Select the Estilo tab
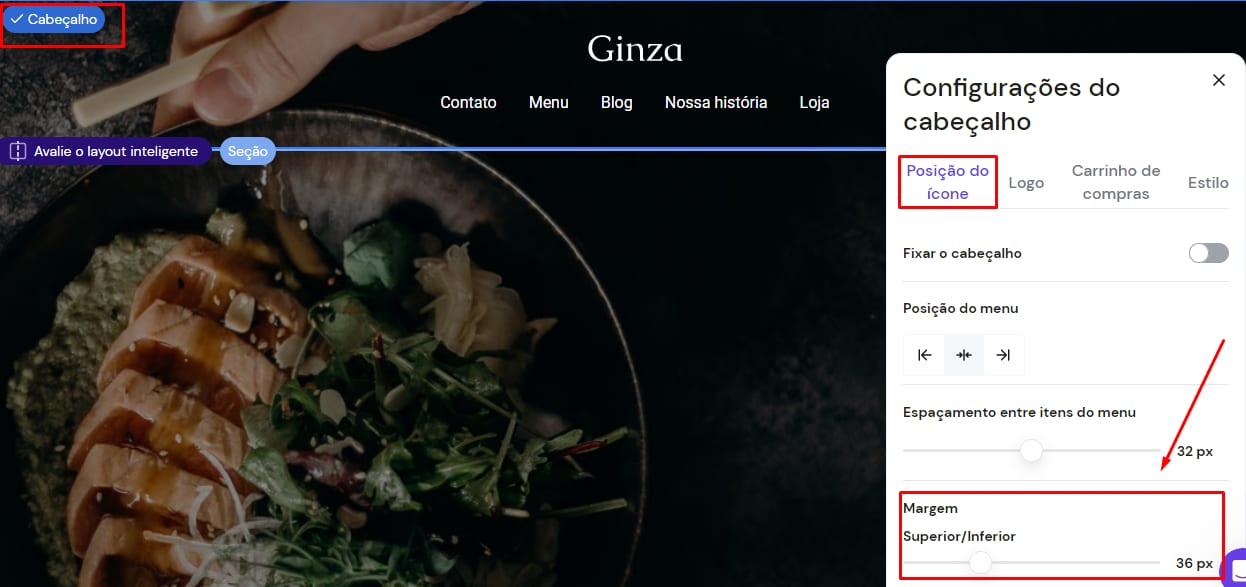 pyautogui.click(x=1208, y=182)
